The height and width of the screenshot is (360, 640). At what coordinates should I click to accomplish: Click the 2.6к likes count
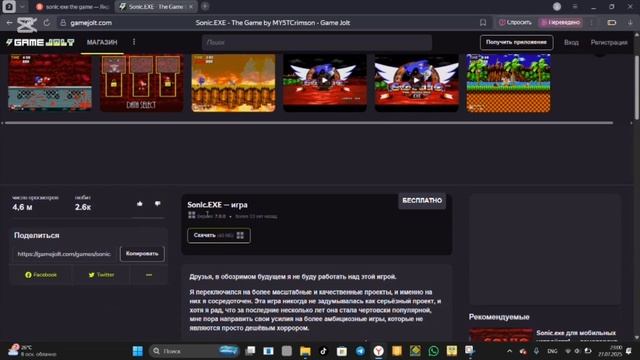coord(83,207)
